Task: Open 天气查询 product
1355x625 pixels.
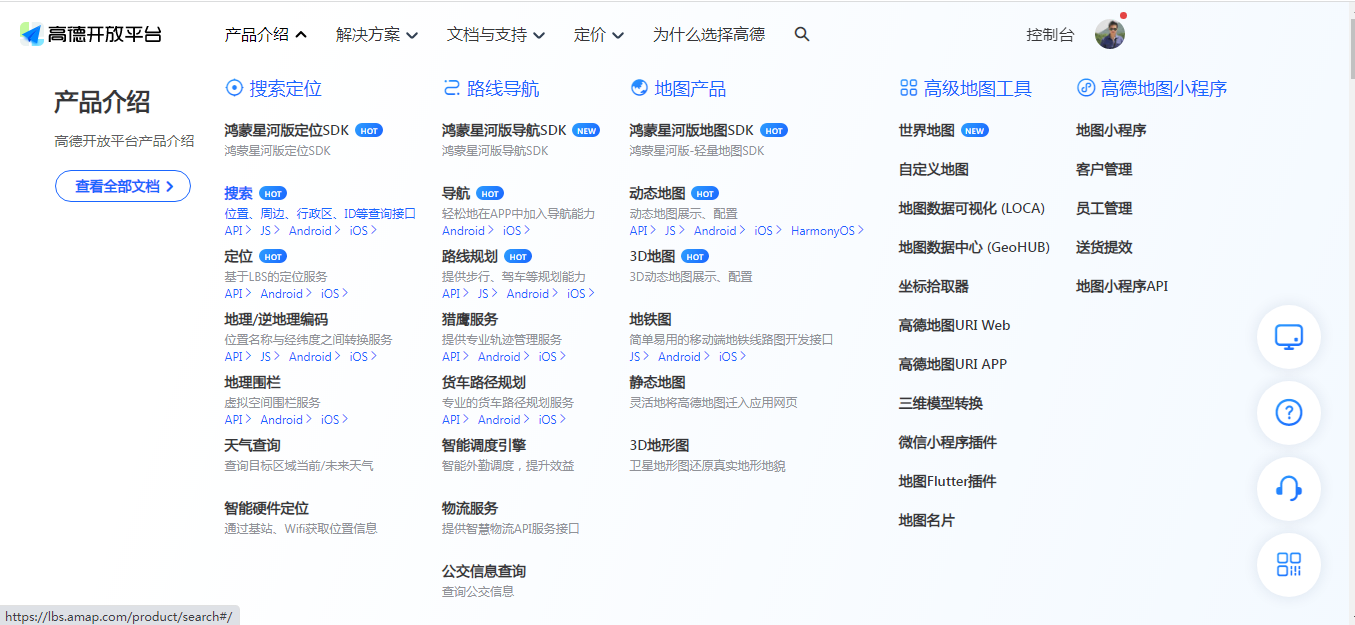Action: pyautogui.click(x=252, y=445)
